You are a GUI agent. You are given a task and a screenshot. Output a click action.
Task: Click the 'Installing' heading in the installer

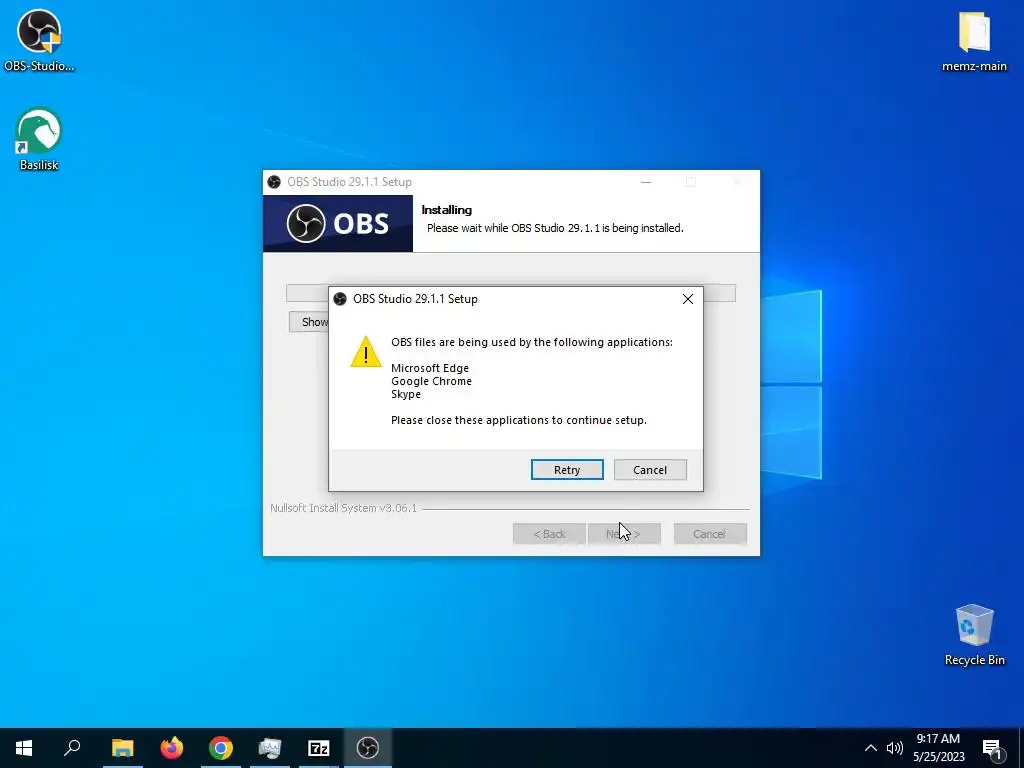pos(447,210)
